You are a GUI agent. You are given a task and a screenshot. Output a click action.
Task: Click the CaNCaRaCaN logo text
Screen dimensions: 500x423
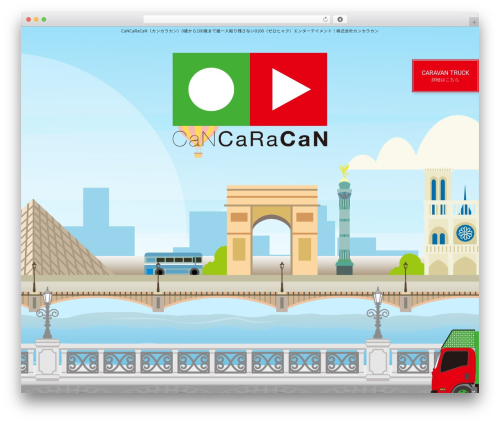(x=250, y=139)
